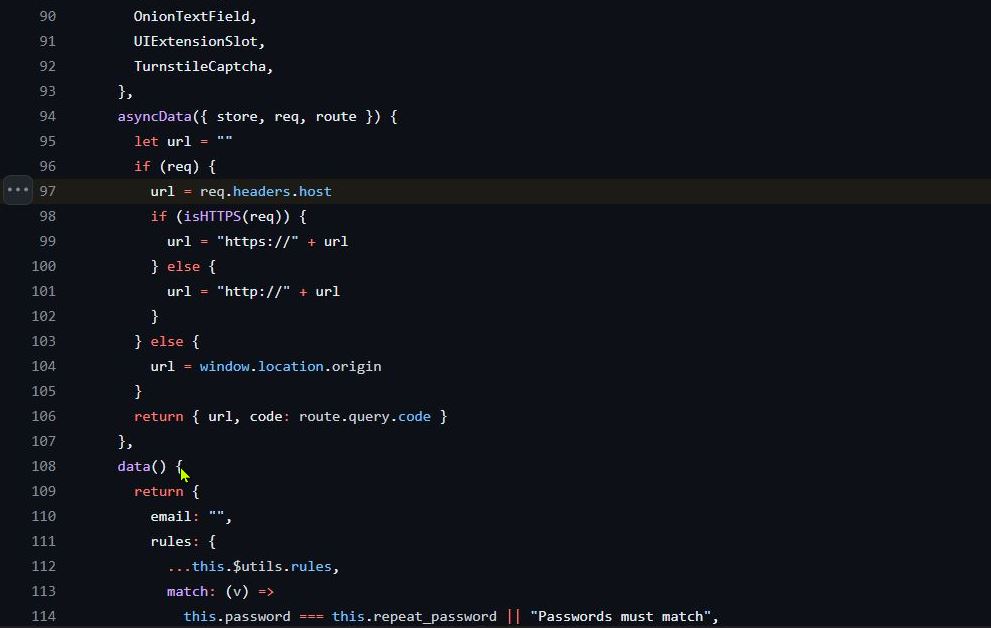This screenshot has width=991, height=628.
Task: Click 'rules' key on line 111
Action: (x=171, y=541)
